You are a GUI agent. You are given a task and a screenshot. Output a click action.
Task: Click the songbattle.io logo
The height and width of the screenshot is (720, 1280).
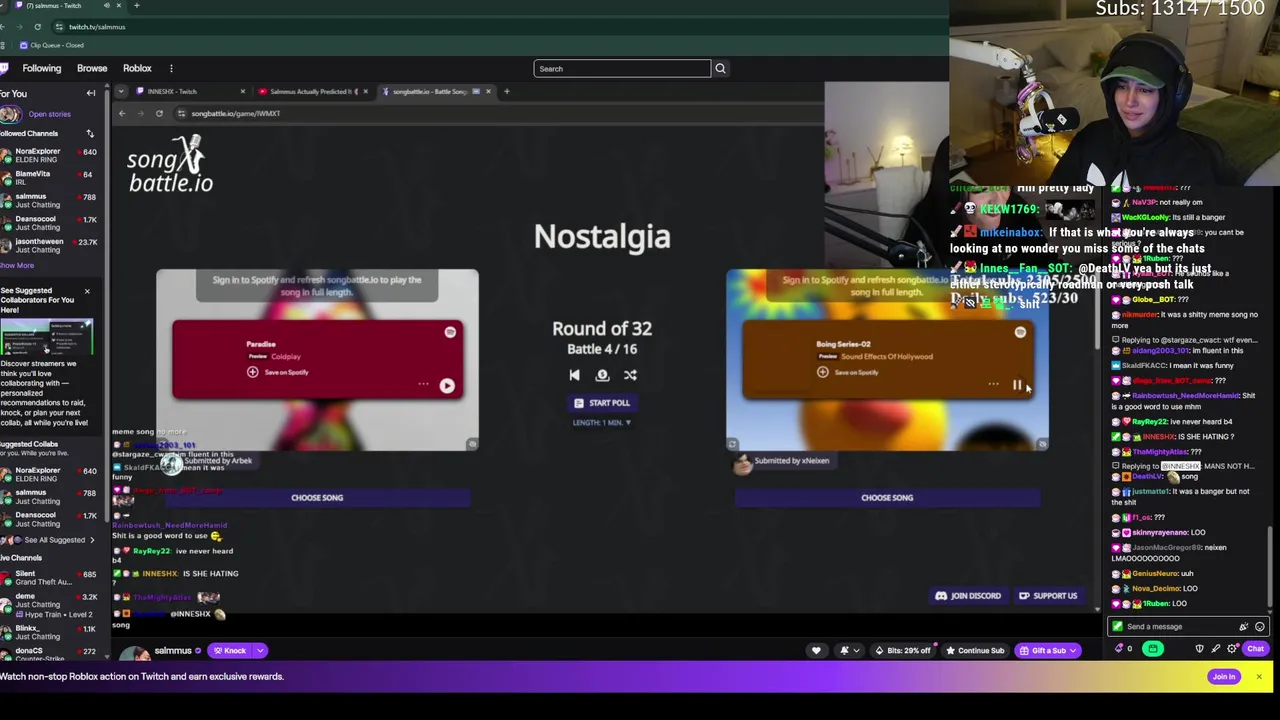point(170,165)
